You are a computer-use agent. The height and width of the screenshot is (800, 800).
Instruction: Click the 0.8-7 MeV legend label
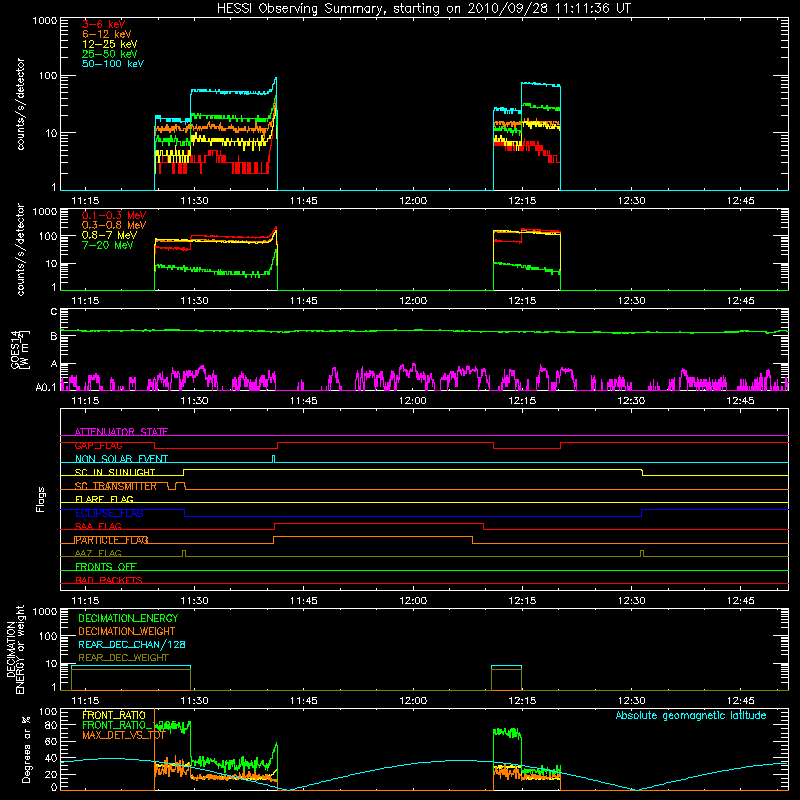[x=109, y=235]
